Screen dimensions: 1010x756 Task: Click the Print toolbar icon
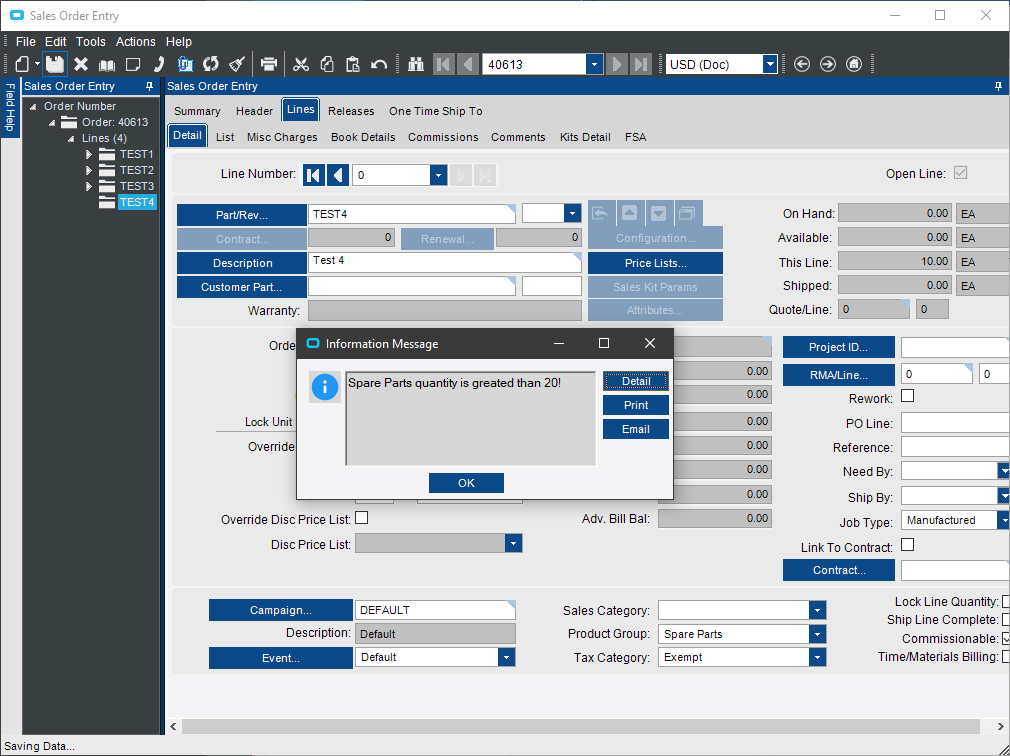(269, 64)
